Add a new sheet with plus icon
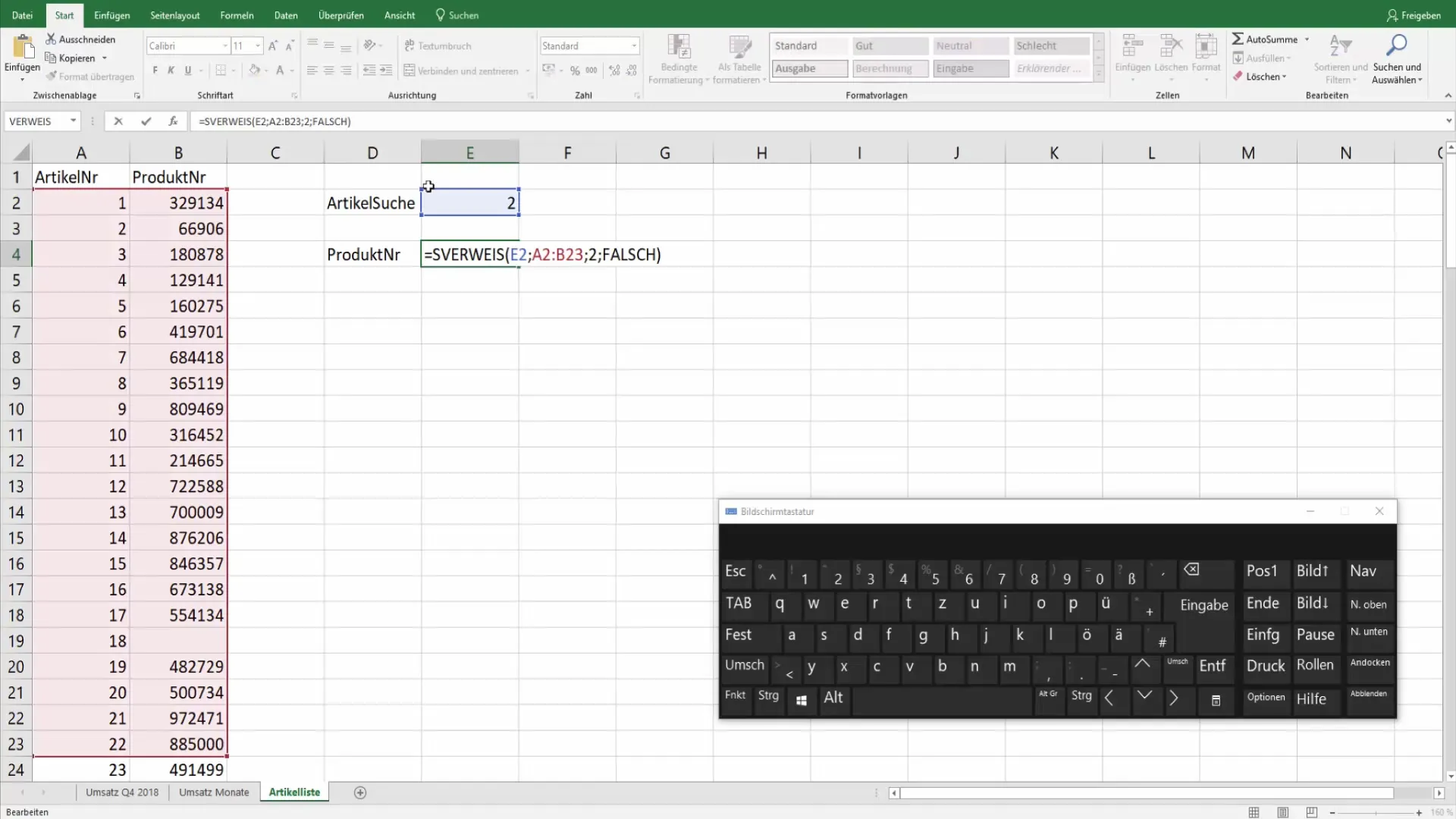 (x=360, y=792)
